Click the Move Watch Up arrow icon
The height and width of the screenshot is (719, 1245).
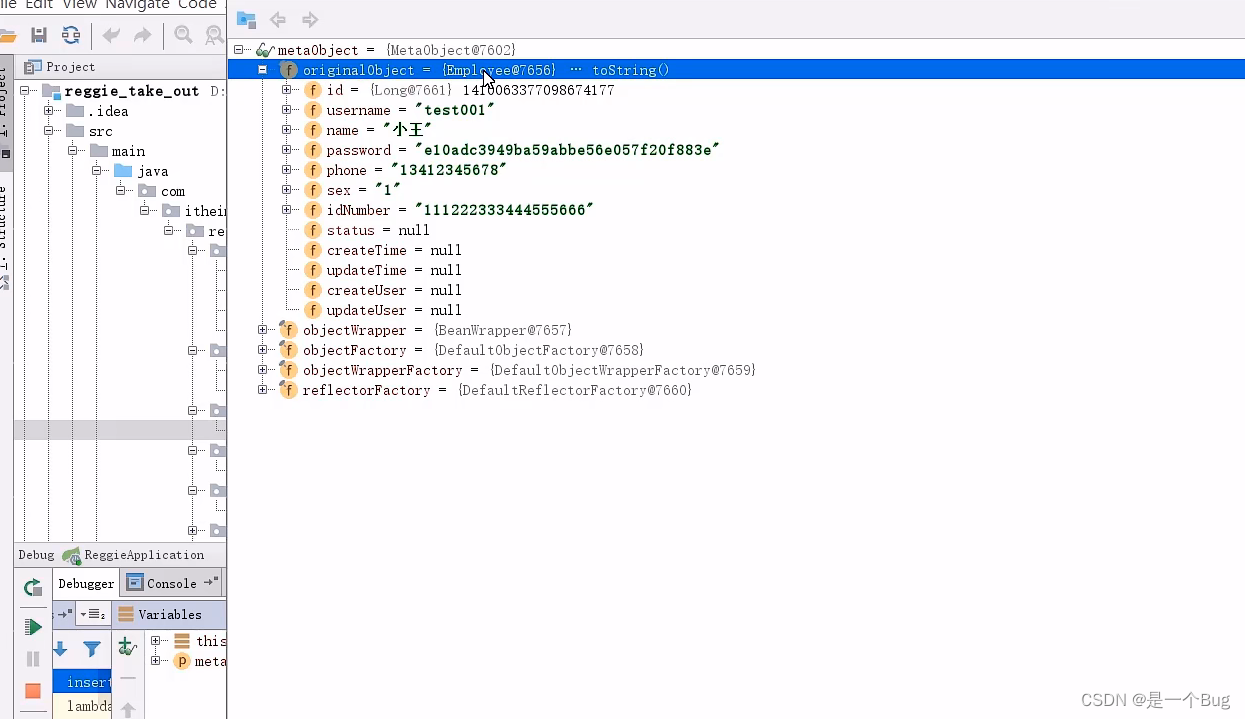pos(127,709)
